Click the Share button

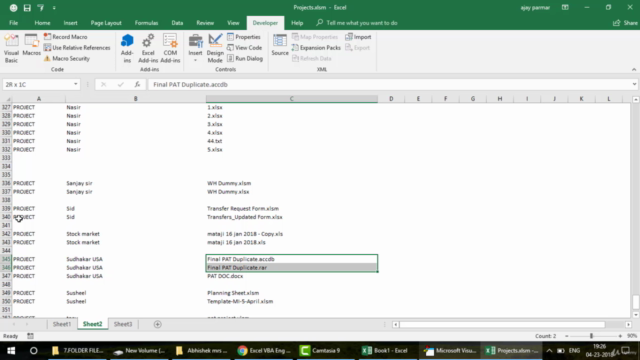click(625, 23)
